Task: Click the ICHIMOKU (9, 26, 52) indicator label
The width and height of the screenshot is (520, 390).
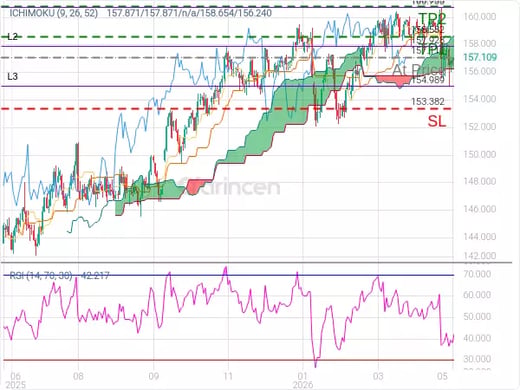Action: pos(54,13)
